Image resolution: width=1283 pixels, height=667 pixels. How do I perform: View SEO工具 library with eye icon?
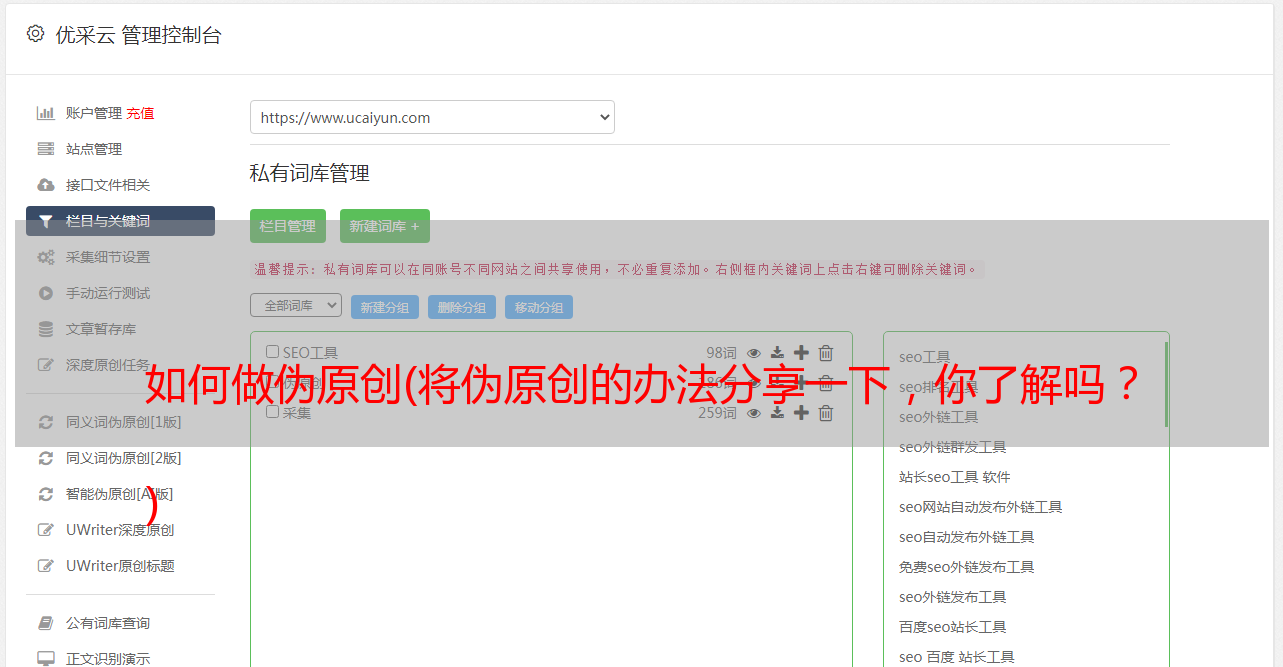point(754,353)
